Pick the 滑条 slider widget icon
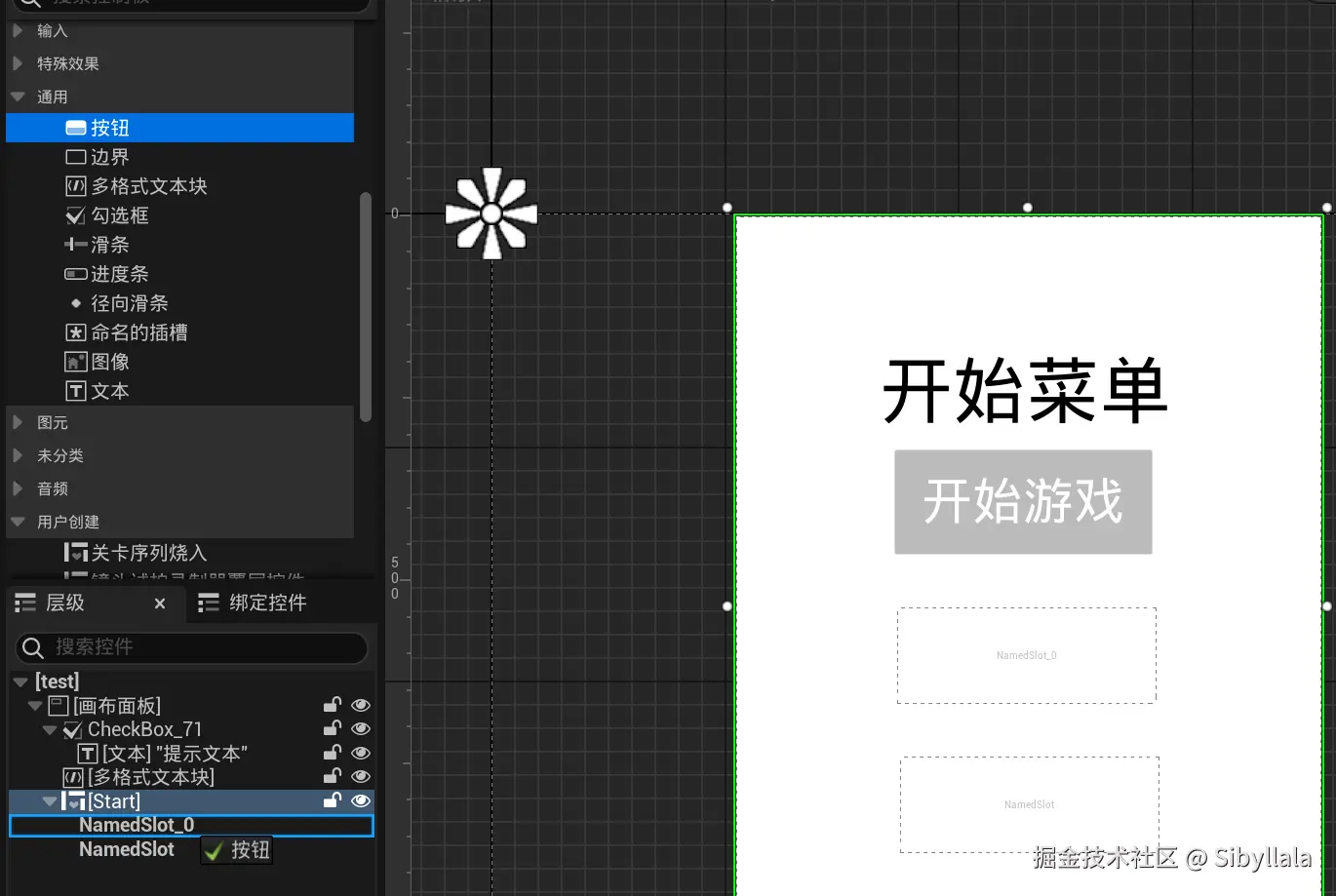The width and height of the screenshot is (1336, 896). pyautogui.click(x=76, y=245)
